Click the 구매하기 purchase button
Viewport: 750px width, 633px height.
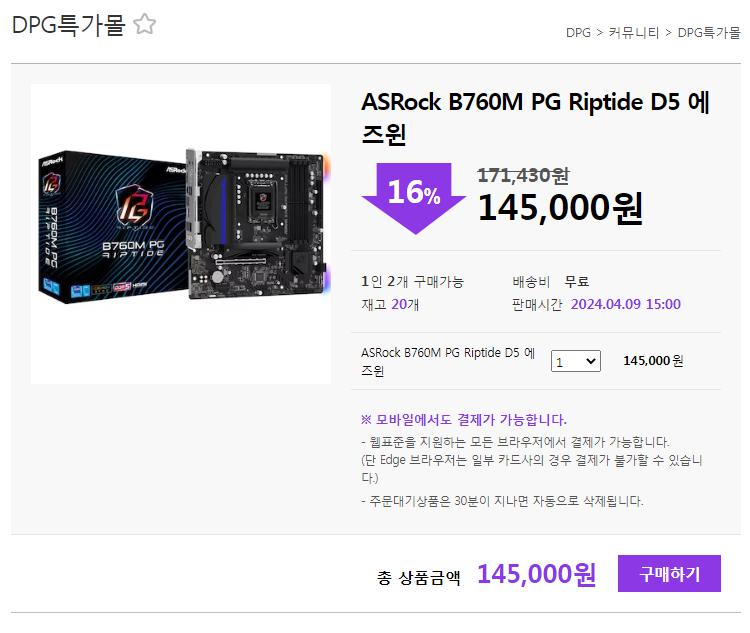pos(669,574)
